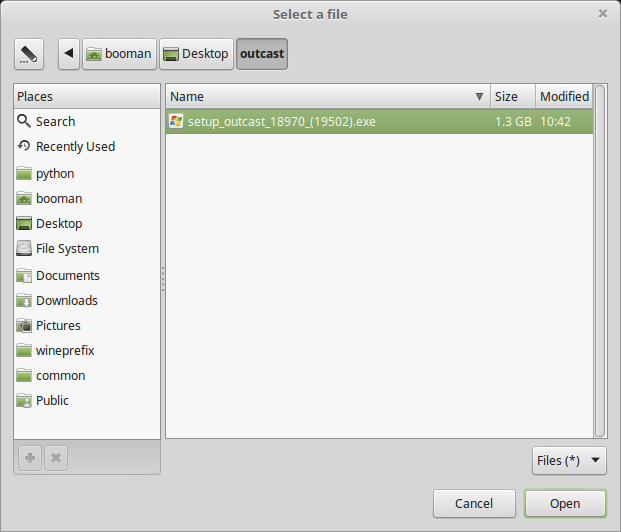Image resolution: width=621 pixels, height=532 pixels.
Task: Select Downloads bookmark label
Action: click(67, 301)
